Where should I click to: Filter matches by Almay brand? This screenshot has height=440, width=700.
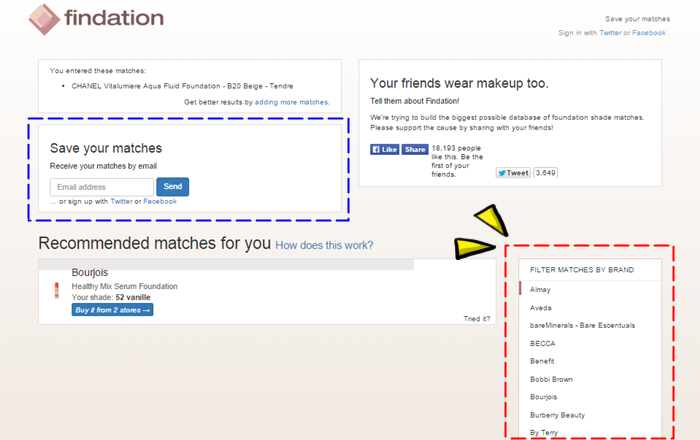(x=540, y=290)
